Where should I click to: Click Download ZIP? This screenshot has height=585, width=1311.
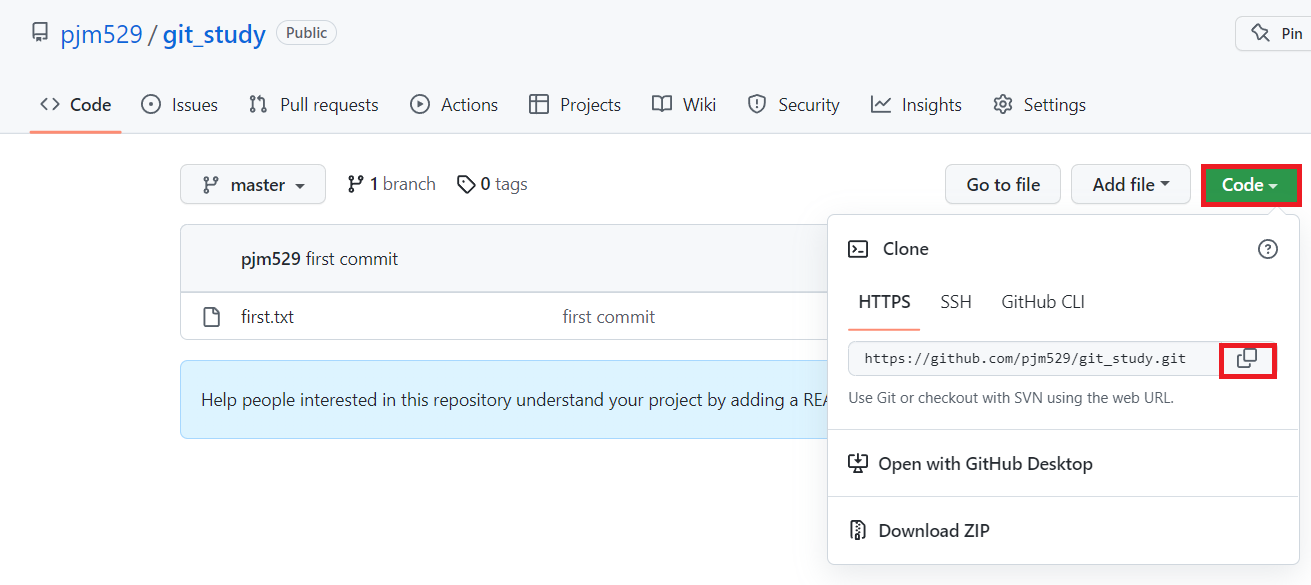[934, 531]
